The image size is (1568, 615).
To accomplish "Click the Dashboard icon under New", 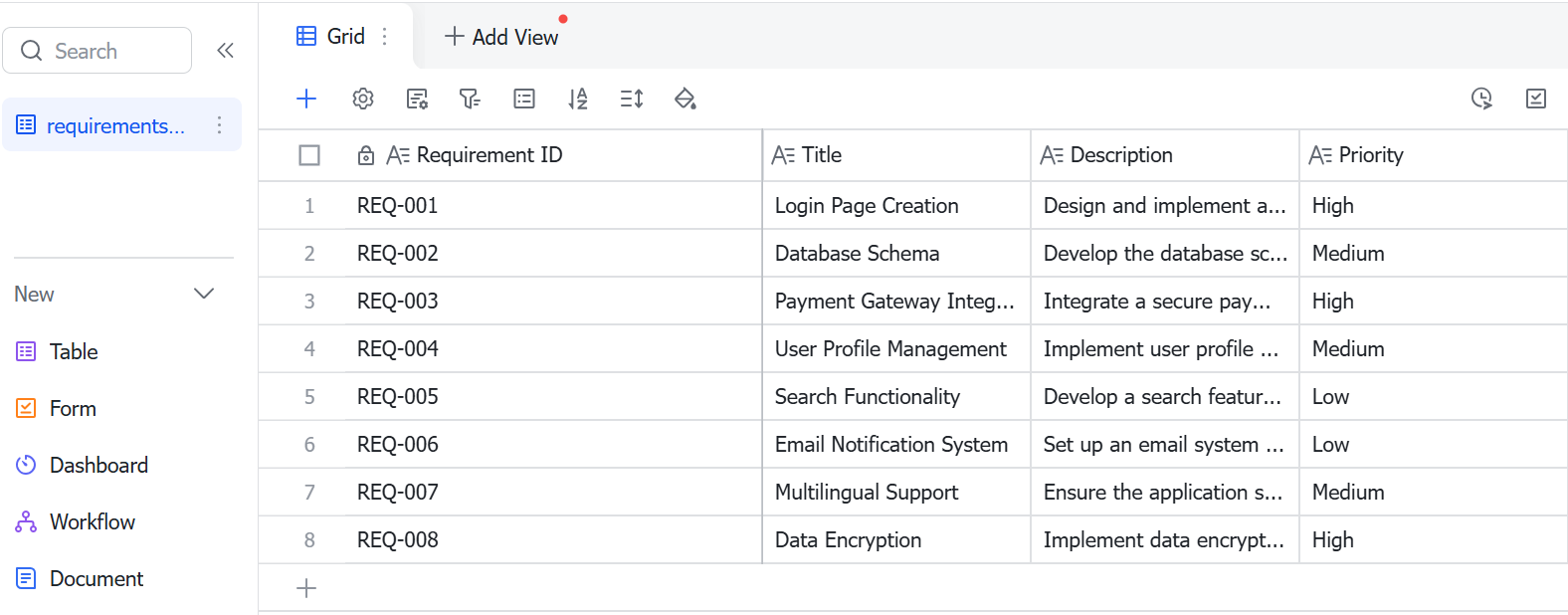I will (26, 465).
